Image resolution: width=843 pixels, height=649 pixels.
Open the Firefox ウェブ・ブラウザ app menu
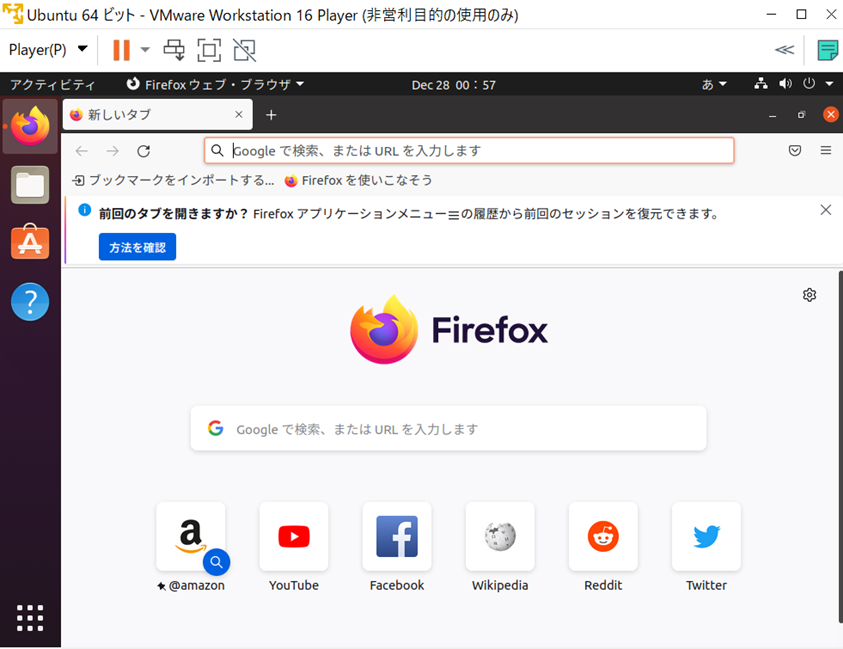215,84
